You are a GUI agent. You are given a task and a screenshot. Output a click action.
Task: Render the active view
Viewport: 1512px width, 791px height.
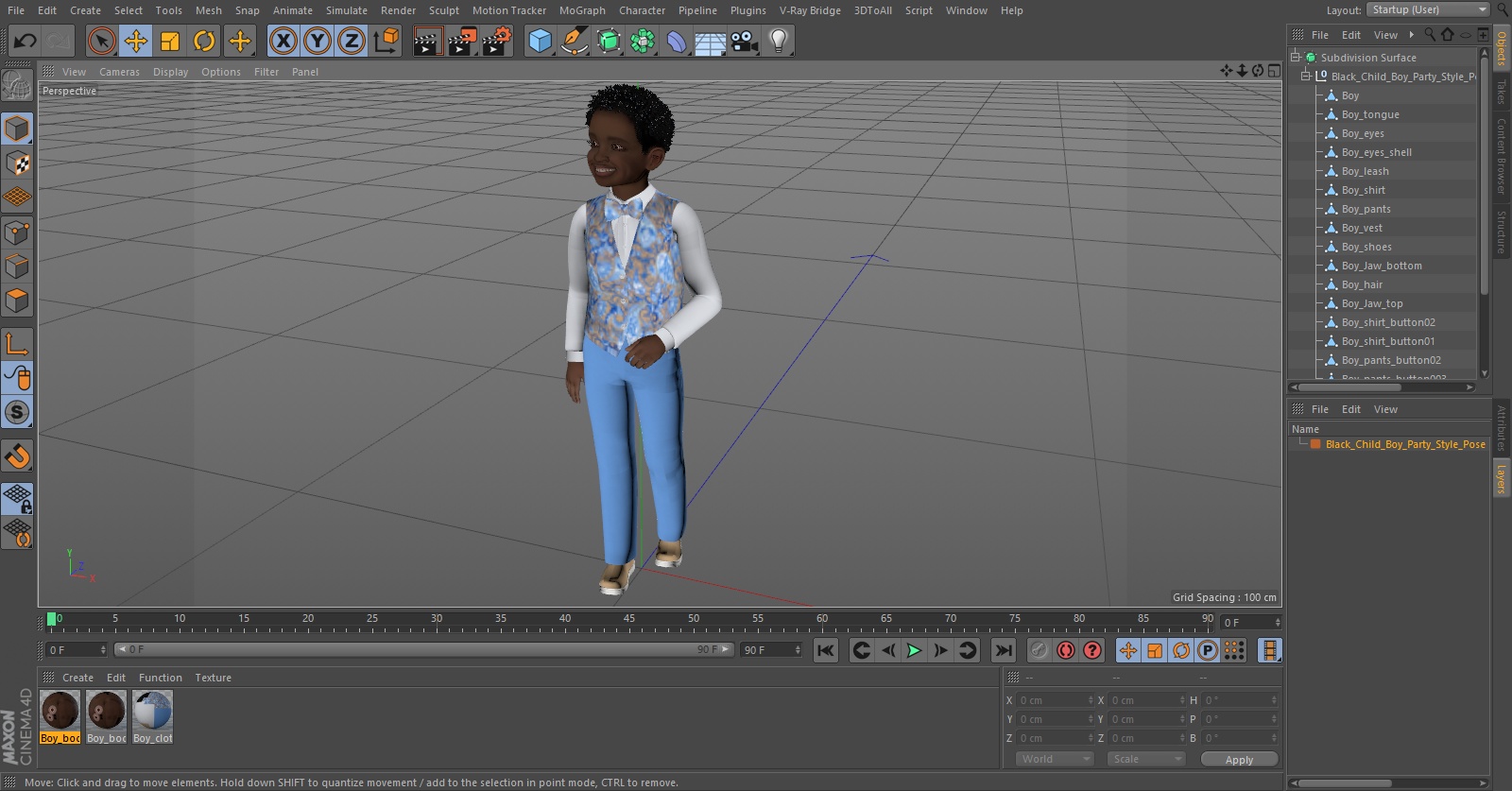(x=427, y=41)
